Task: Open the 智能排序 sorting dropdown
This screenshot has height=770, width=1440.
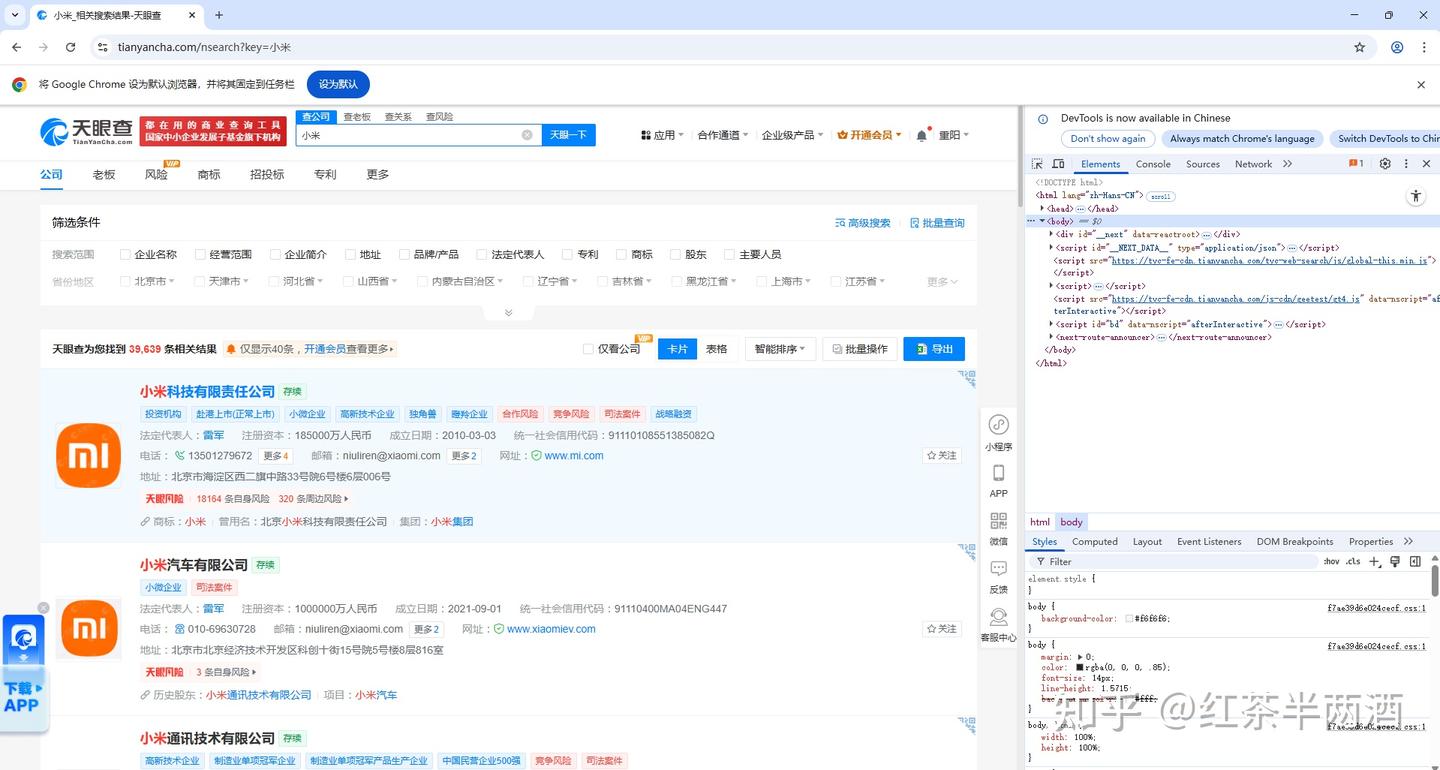Action: 779,349
